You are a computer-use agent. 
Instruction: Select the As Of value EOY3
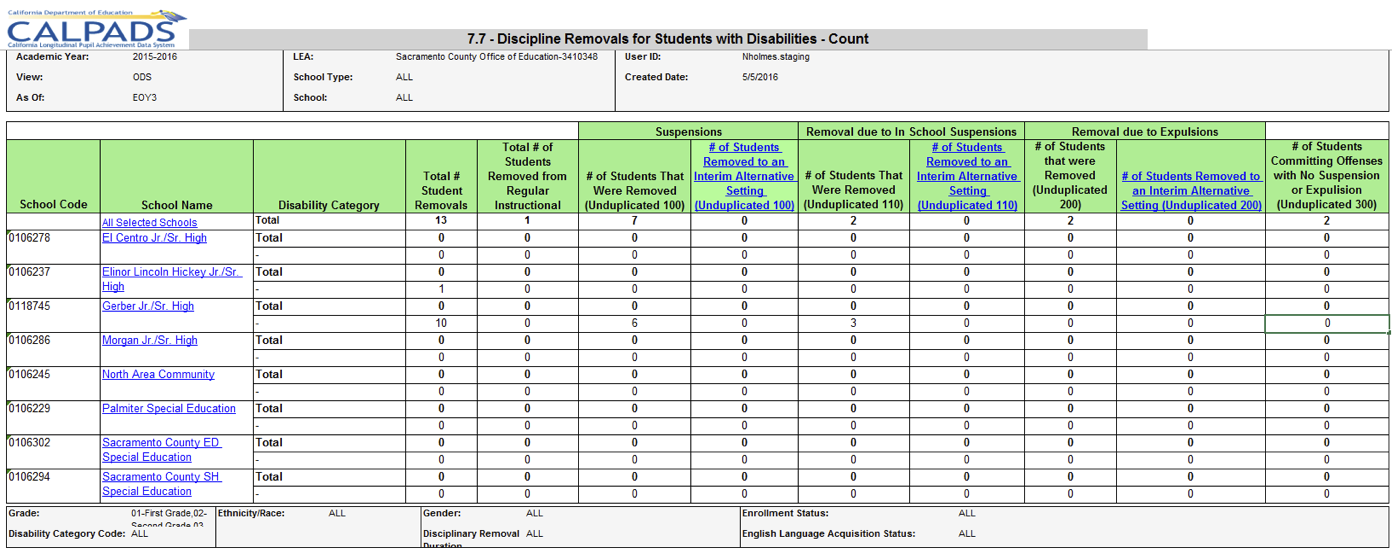pyautogui.click(x=145, y=98)
